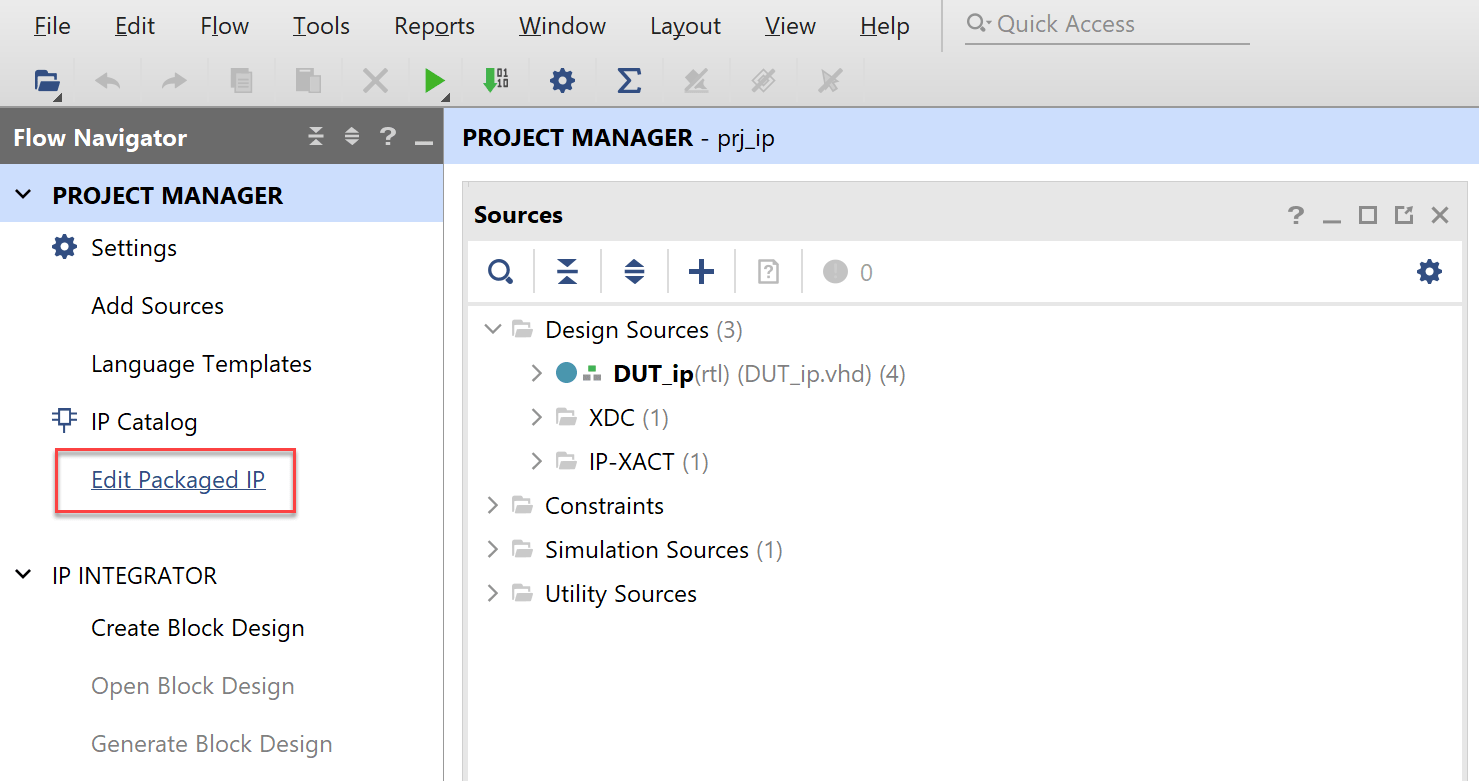This screenshot has height=781, width=1479.
Task: Expand all in Sources panel
Action: 634,272
